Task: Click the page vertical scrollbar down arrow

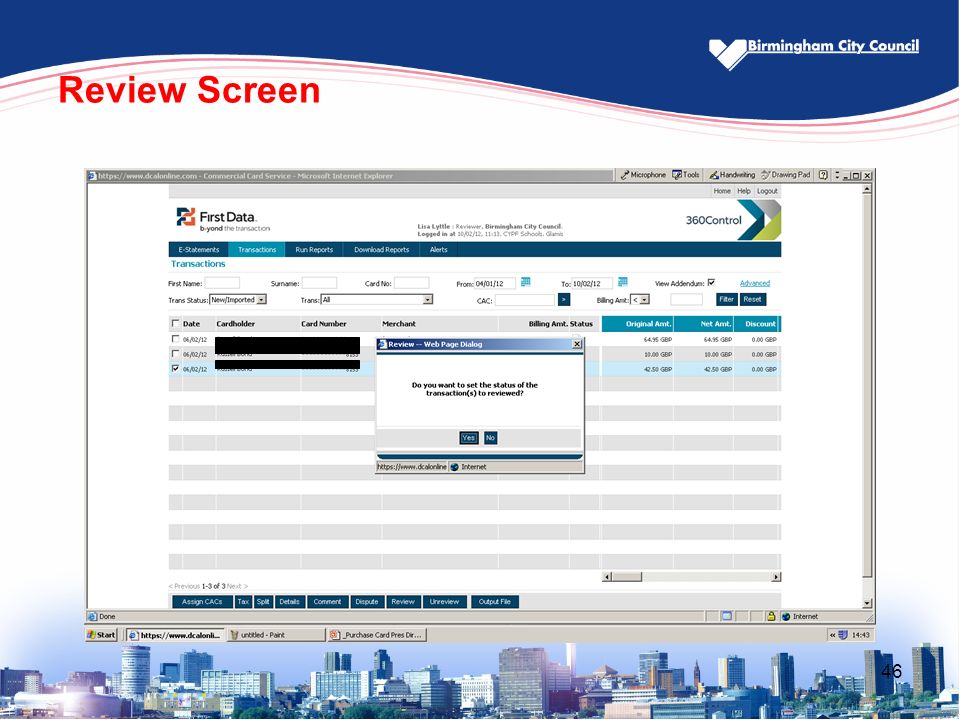Action: (x=867, y=603)
